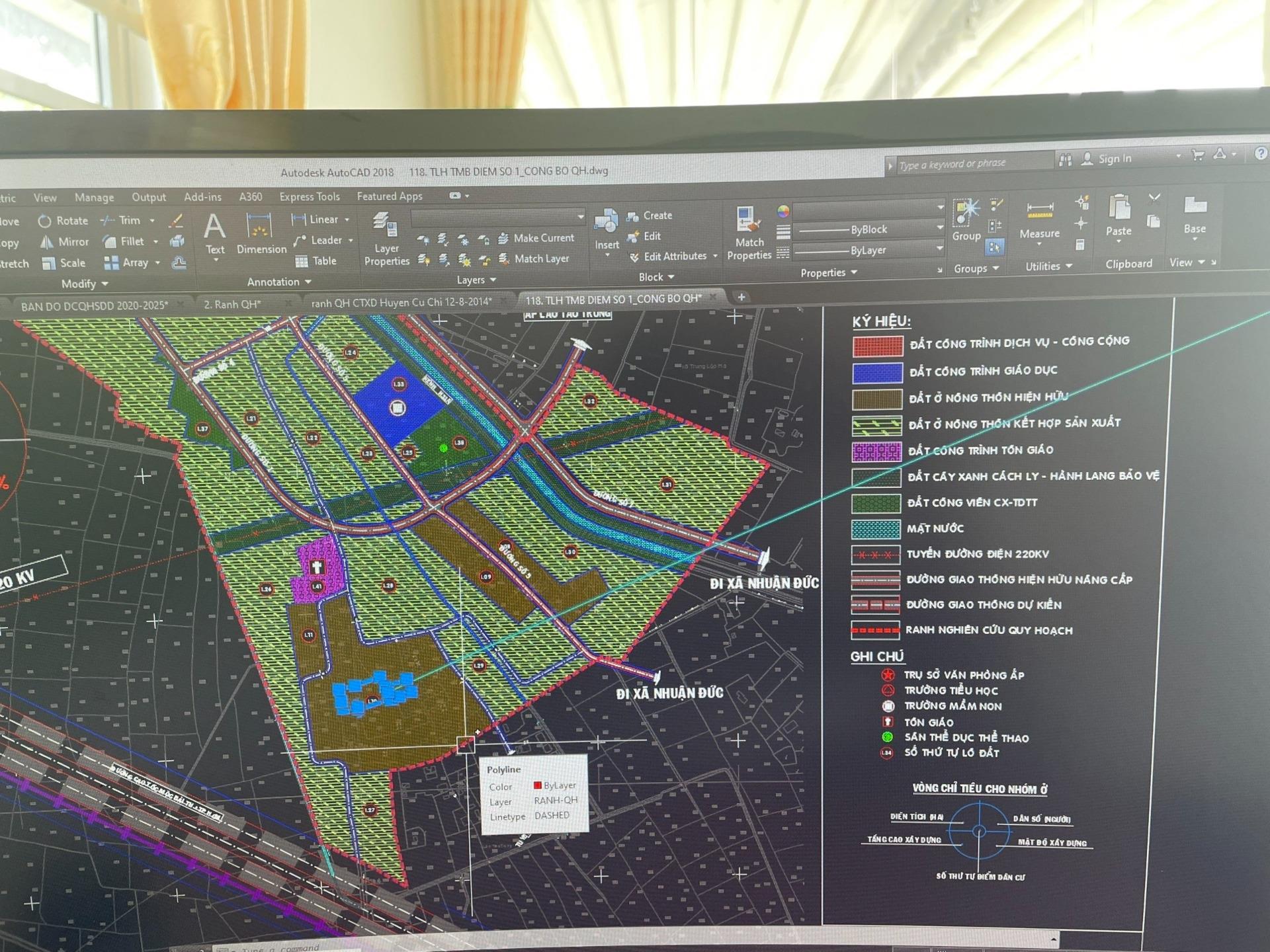
Task: Click Sign In link
Action: click(1114, 159)
